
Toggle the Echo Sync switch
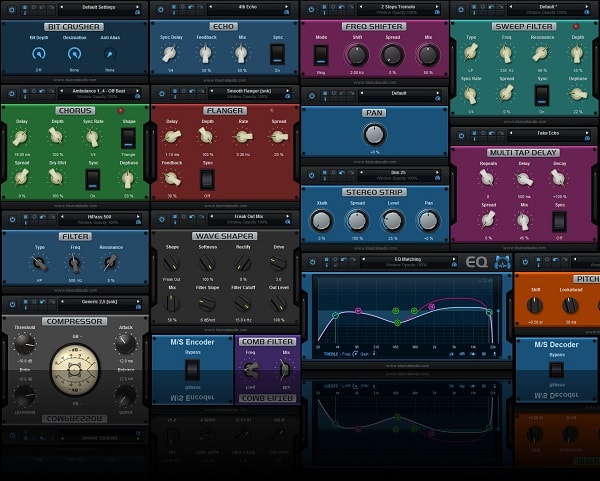pyautogui.click(x=277, y=54)
